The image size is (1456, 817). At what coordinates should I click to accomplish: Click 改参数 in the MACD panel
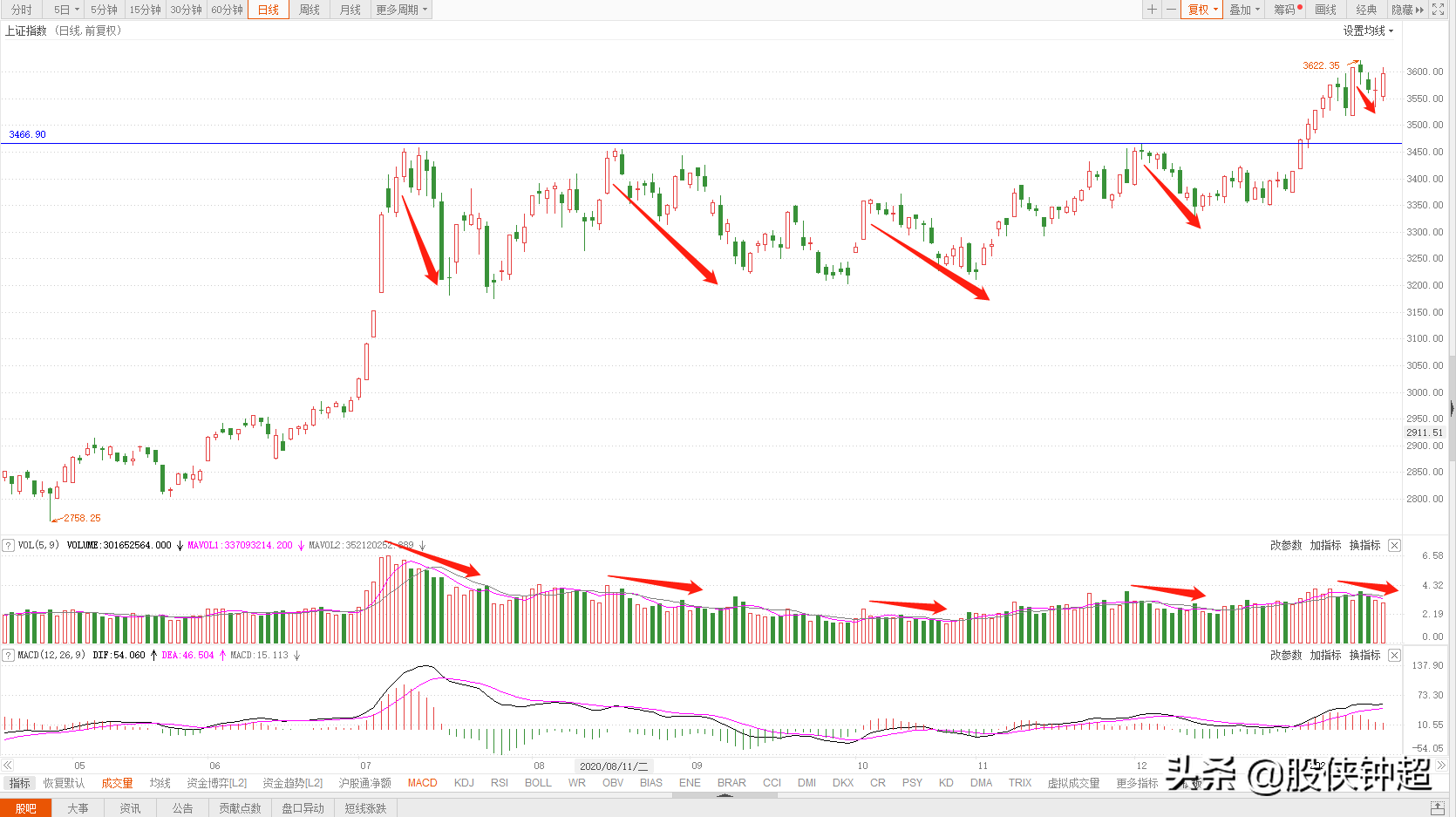click(1286, 655)
